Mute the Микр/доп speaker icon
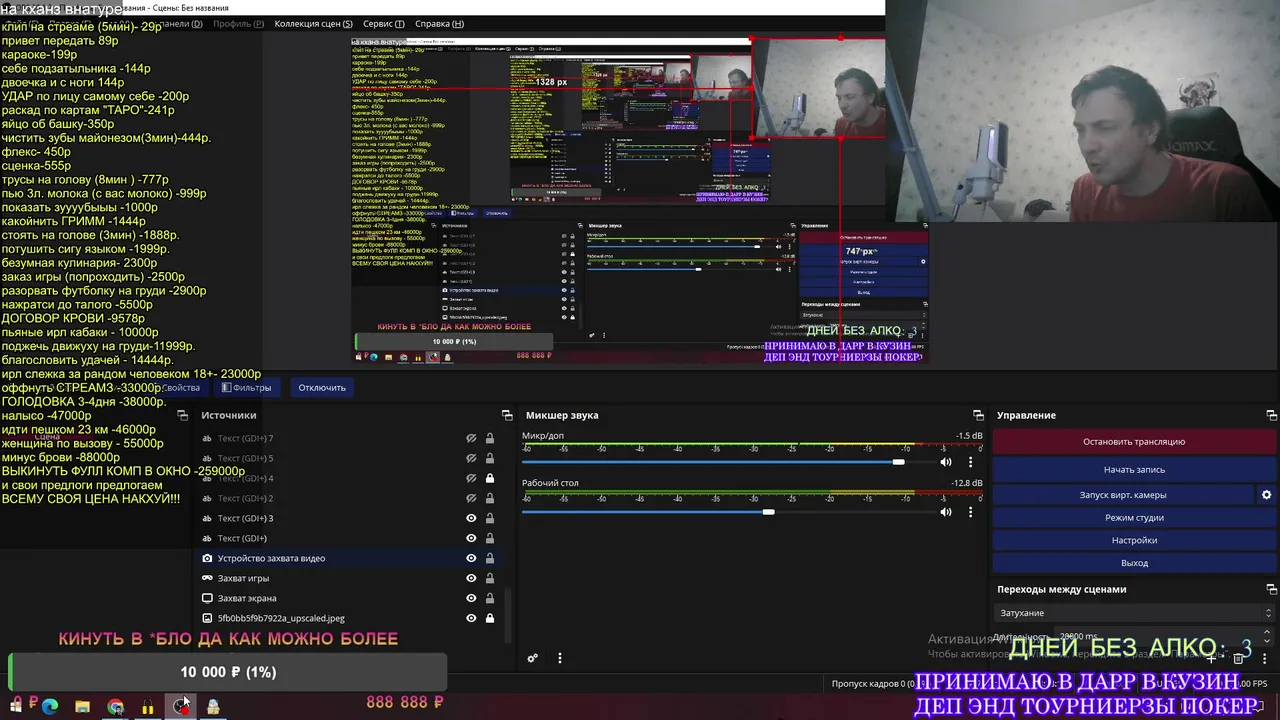 pos(945,462)
